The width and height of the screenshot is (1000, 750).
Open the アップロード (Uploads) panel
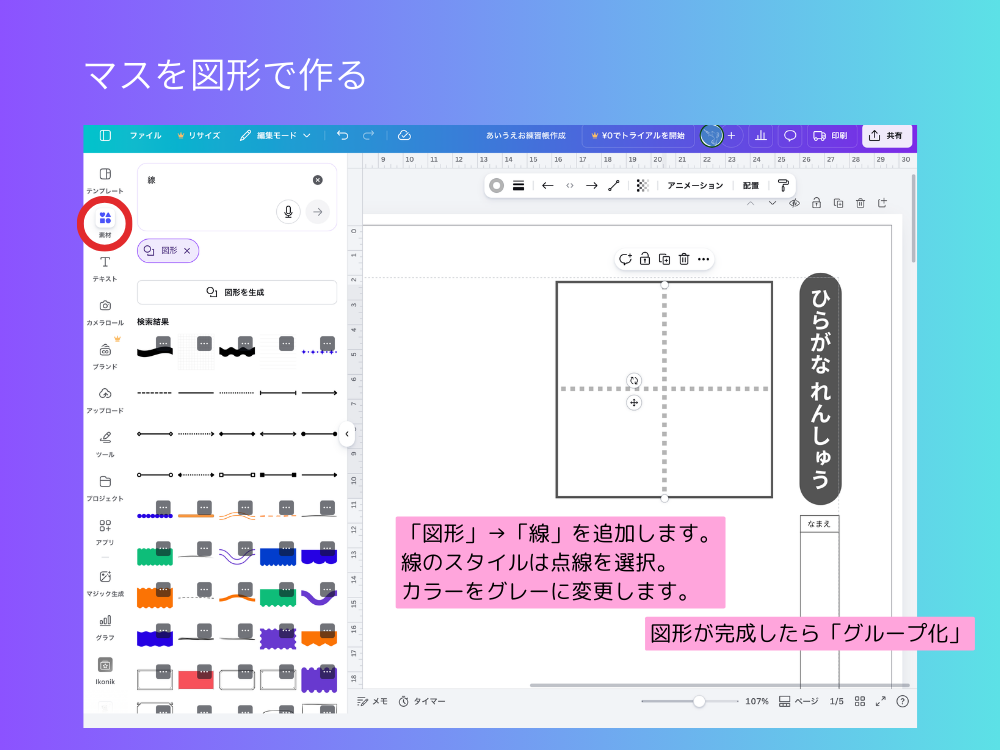tap(104, 394)
